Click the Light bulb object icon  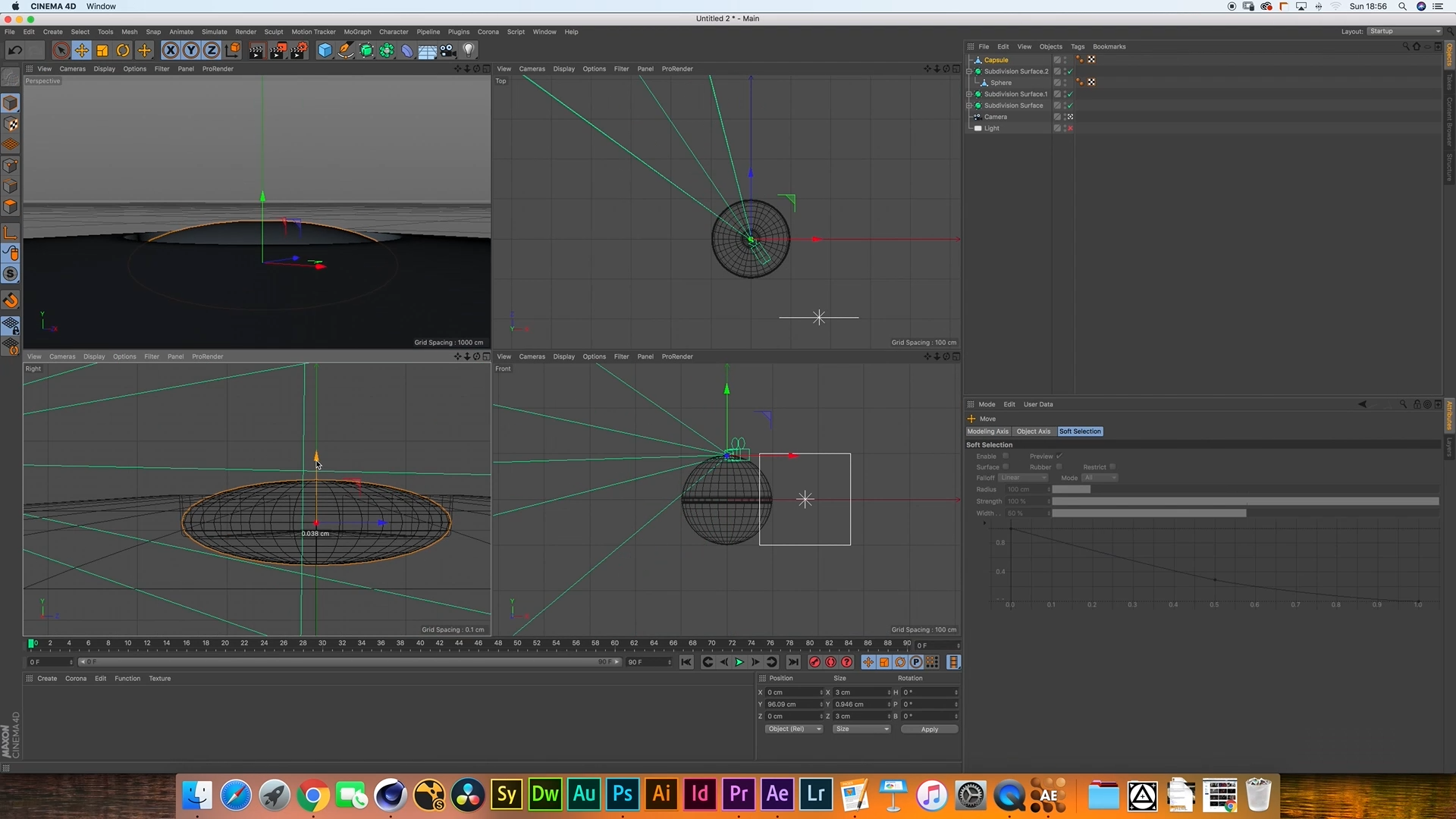click(469, 51)
